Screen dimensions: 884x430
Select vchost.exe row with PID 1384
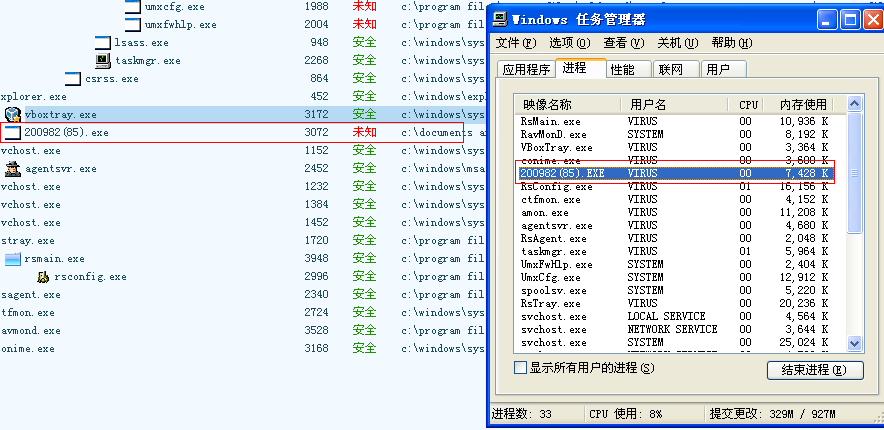click(242, 205)
